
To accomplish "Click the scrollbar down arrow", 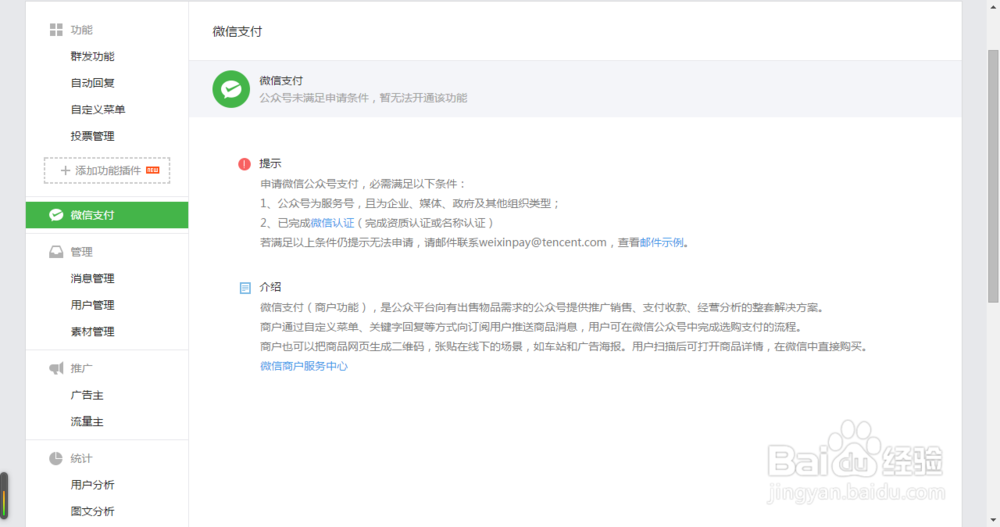I will coord(993,521).
